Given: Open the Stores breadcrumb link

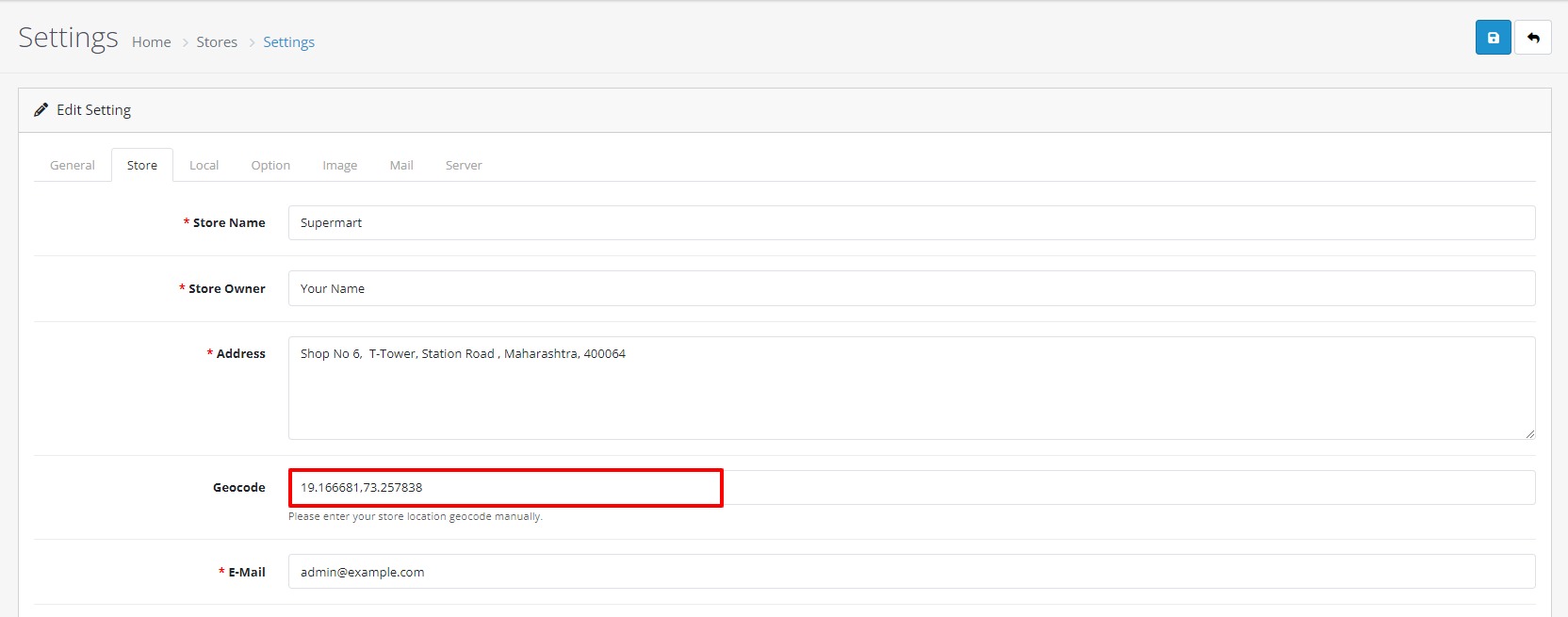Looking at the screenshot, I should [217, 42].
